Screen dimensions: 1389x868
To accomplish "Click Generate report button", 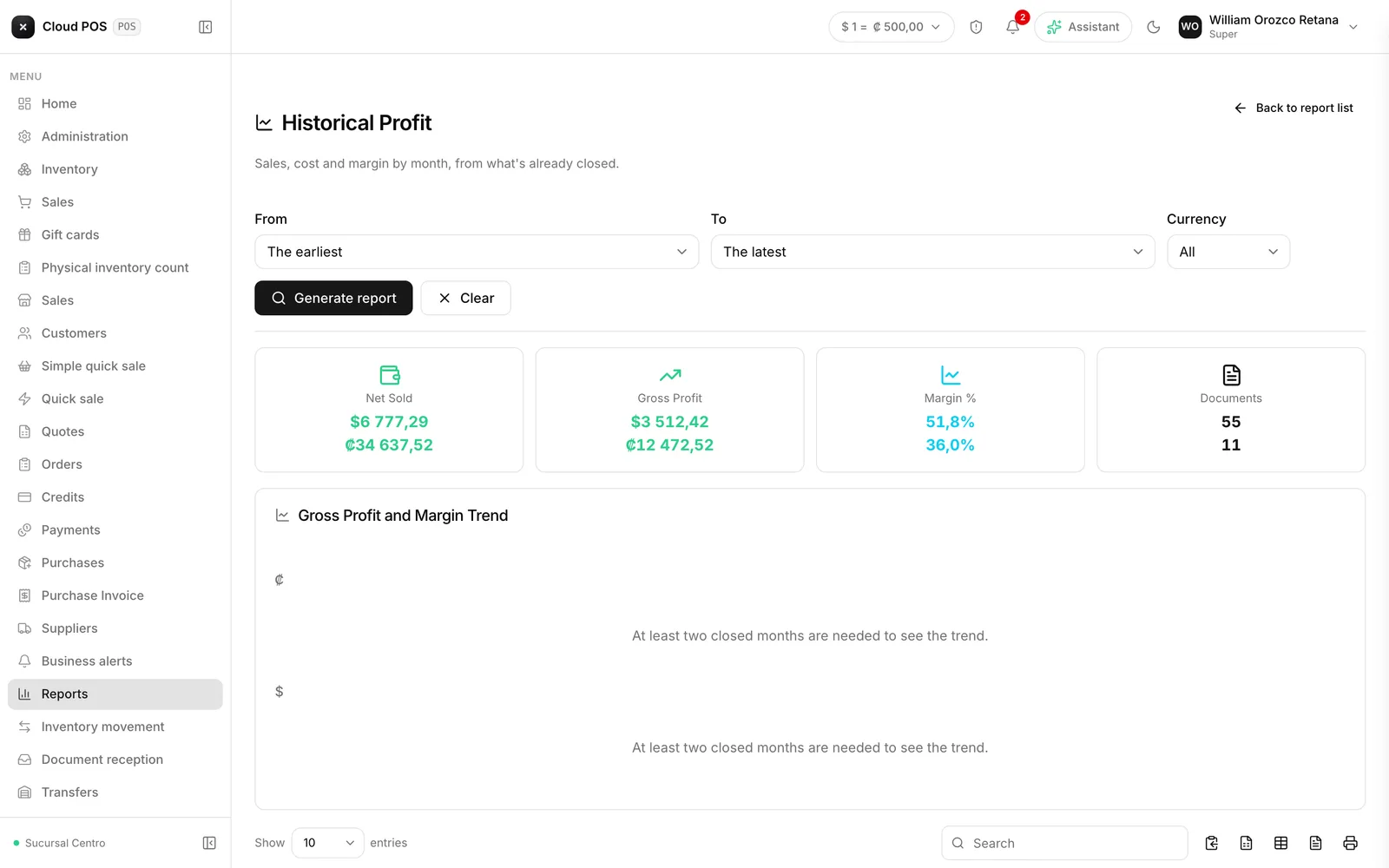I will coord(333,298).
